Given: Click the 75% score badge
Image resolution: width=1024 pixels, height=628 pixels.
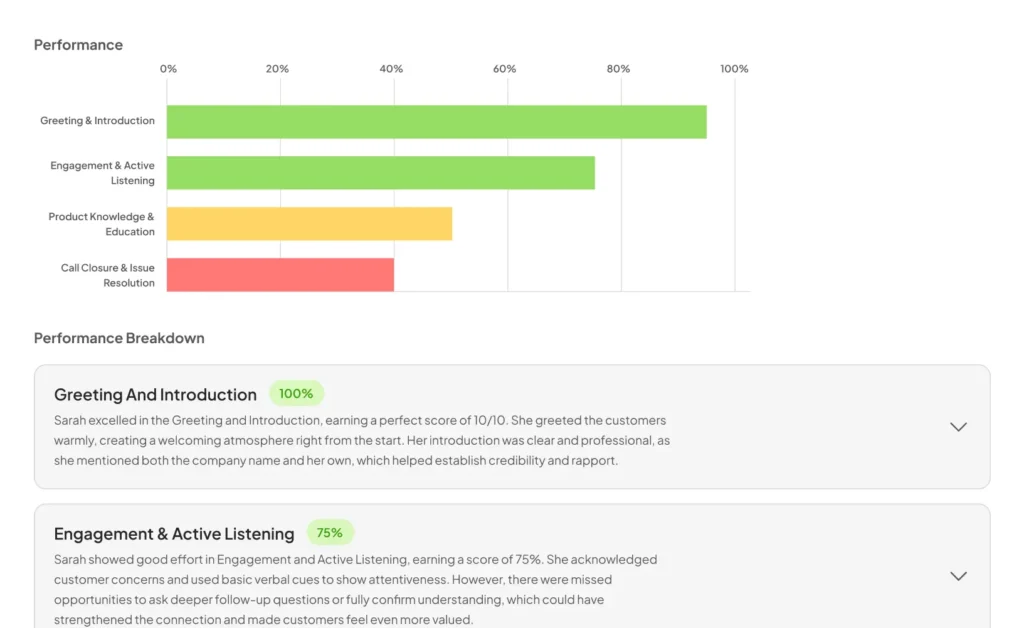Looking at the screenshot, I should (x=330, y=533).
